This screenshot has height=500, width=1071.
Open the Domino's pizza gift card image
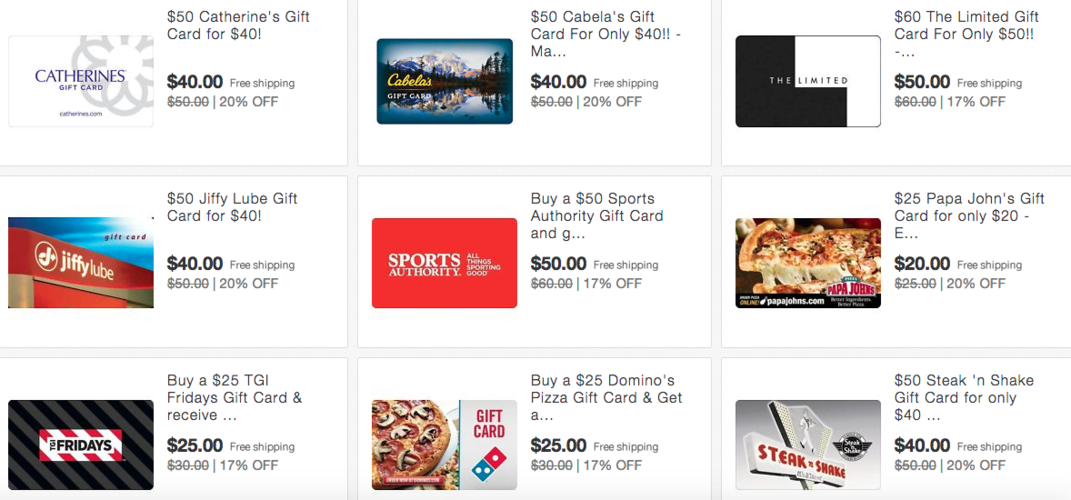(444, 444)
